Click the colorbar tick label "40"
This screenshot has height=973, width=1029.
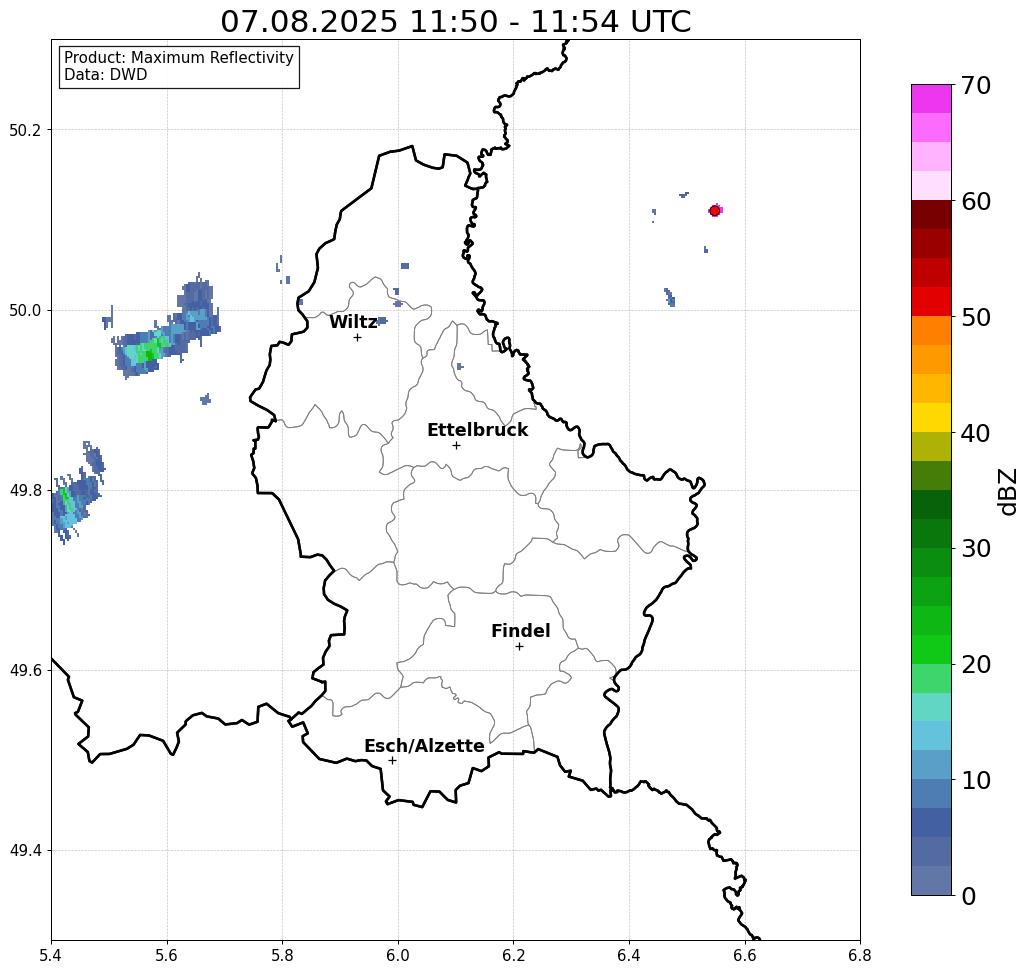976,433
